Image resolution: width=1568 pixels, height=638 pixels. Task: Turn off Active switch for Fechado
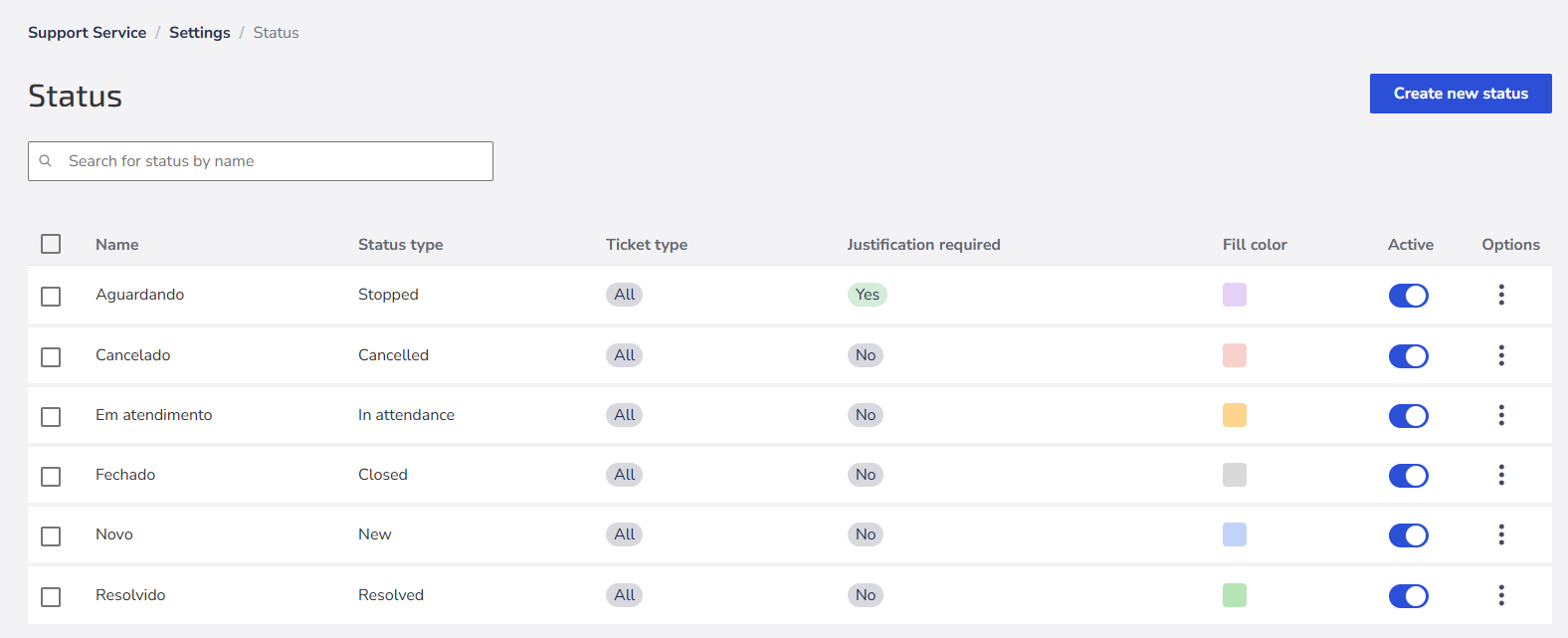(x=1408, y=476)
